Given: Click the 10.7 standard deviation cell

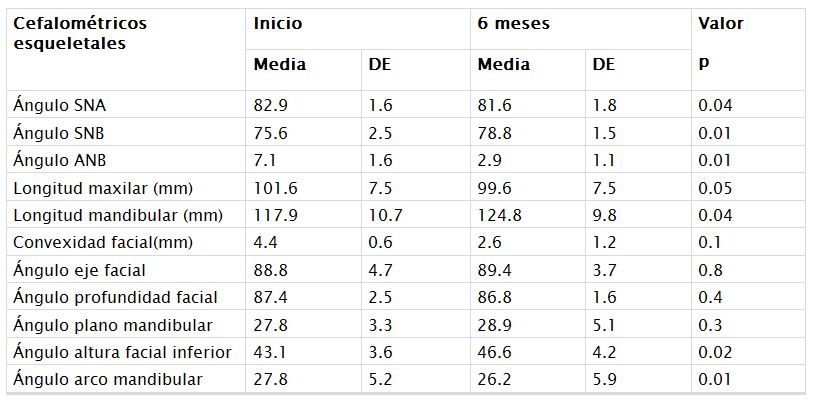Looking at the screenshot, I should tap(385, 215).
